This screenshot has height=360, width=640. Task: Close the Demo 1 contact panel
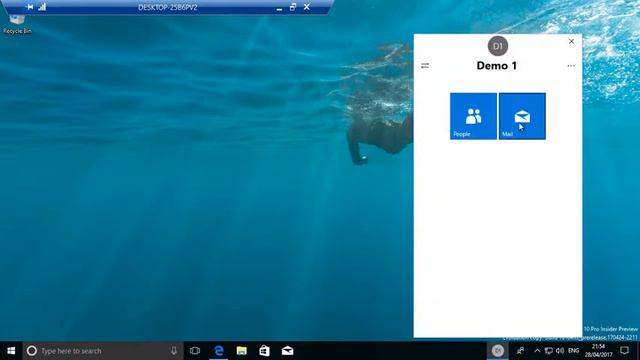(x=571, y=41)
